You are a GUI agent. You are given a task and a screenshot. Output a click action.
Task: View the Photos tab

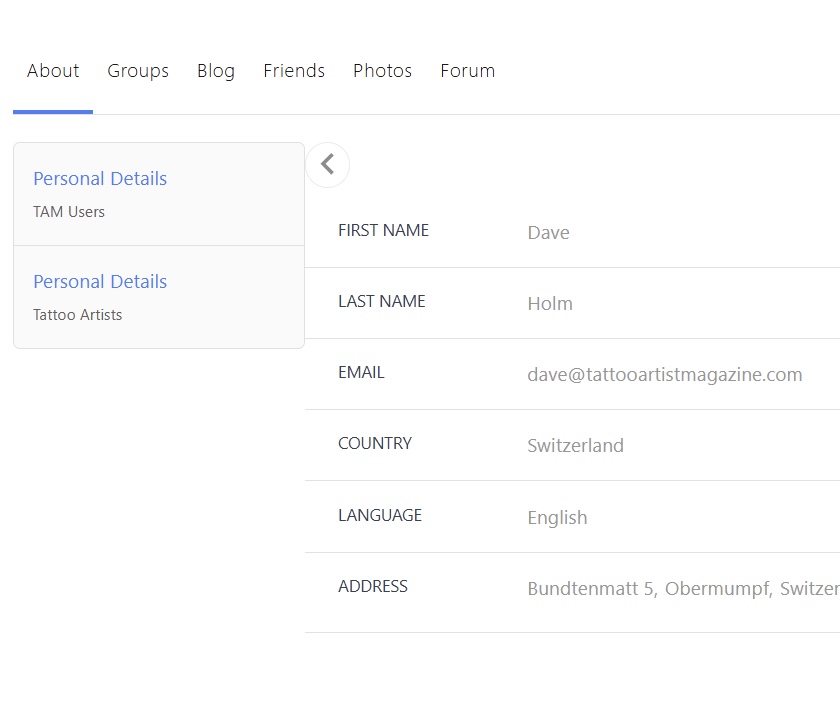coord(382,71)
